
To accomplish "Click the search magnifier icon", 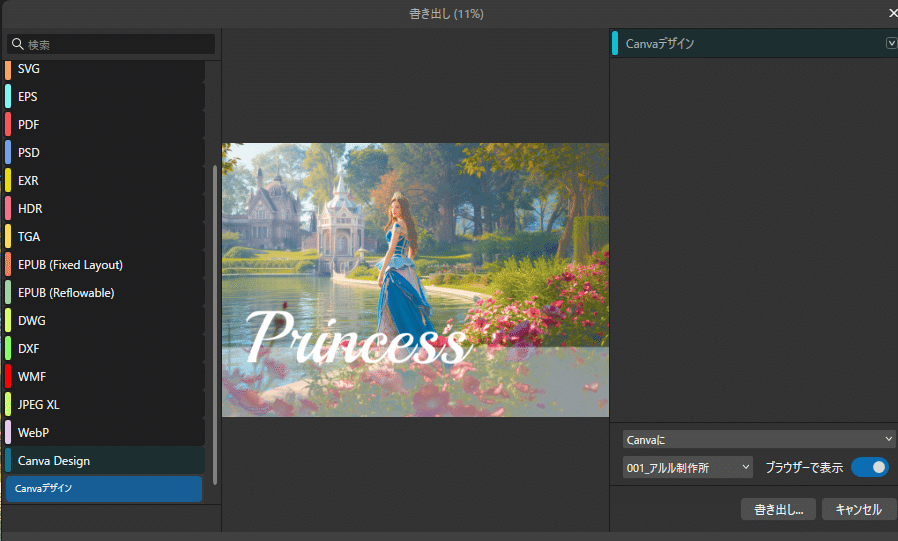I will [18, 44].
